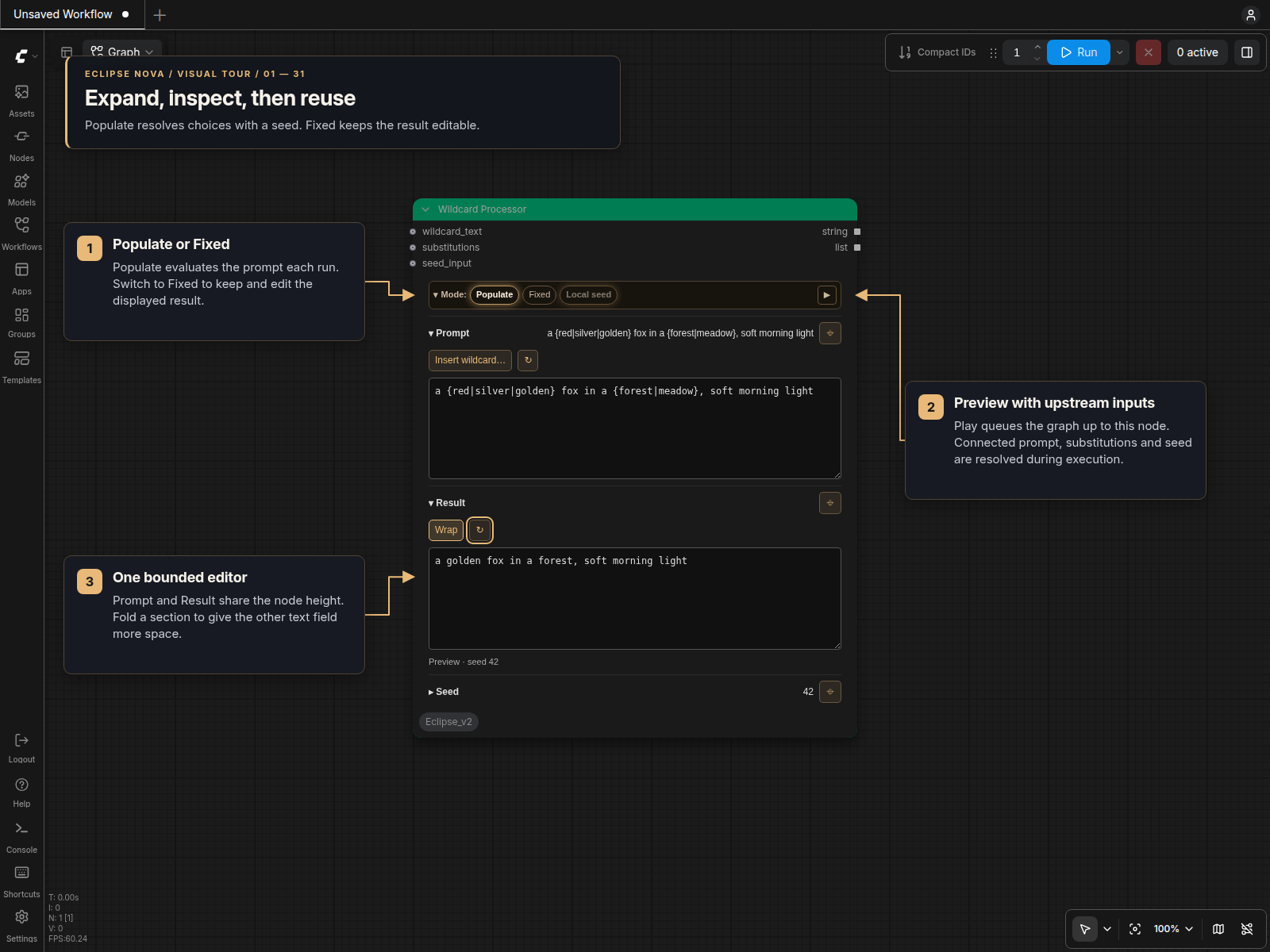This screenshot has width=1270, height=952.
Task: Toggle the Console panel
Action: pyautogui.click(x=21, y=836)
